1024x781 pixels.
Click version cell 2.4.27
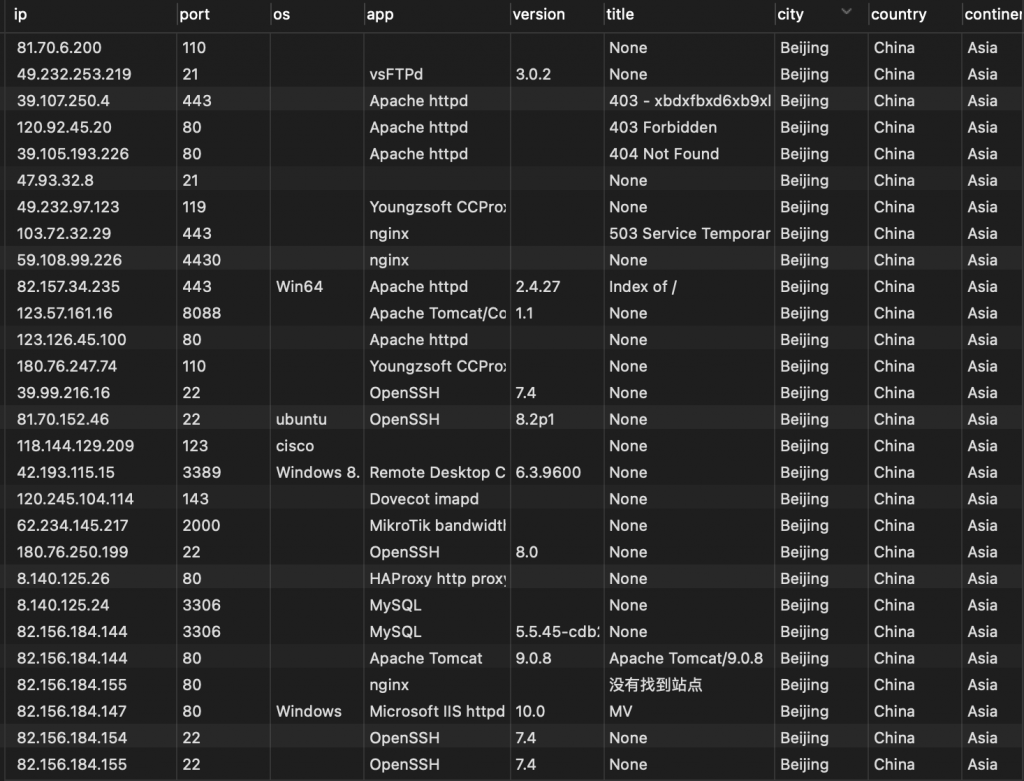537,287
